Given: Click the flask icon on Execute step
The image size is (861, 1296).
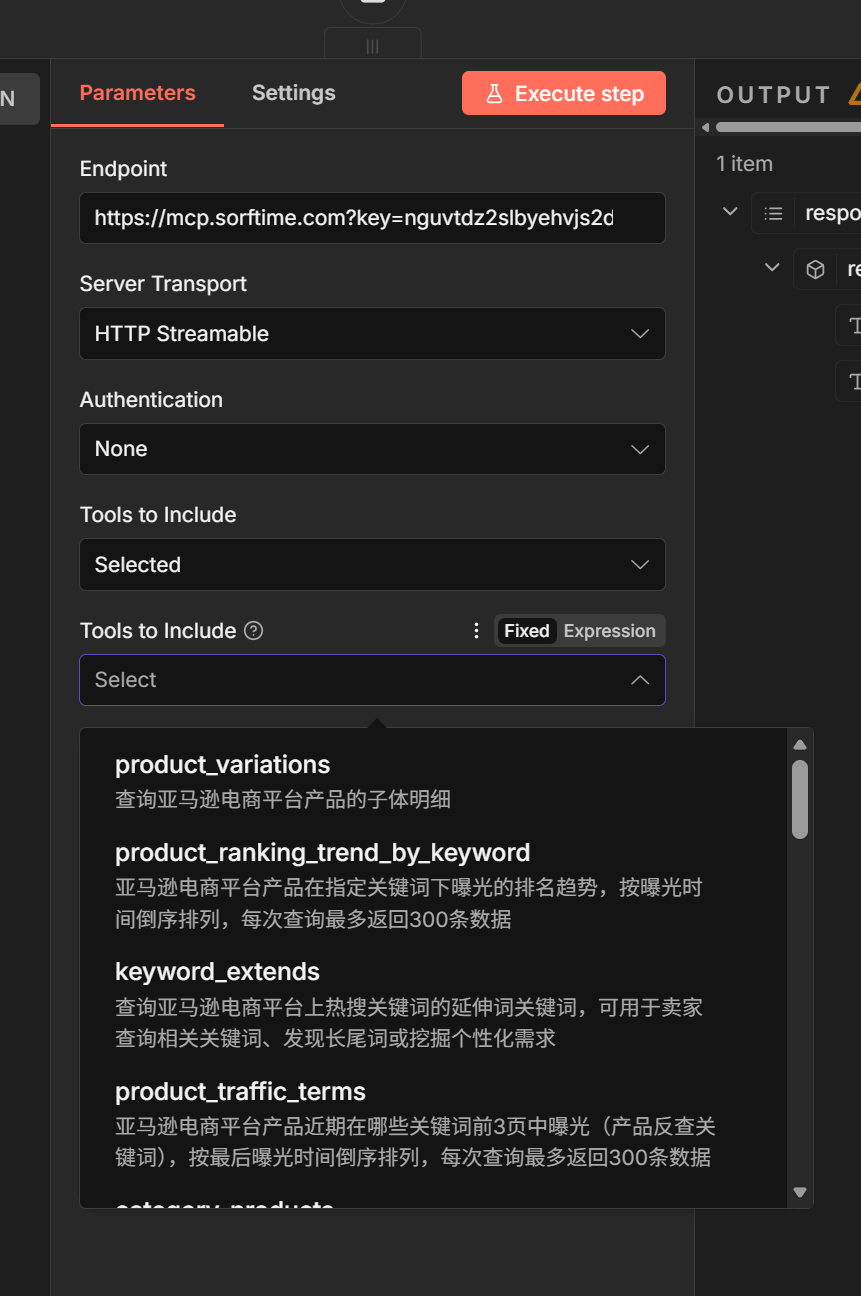Looking at the screenshot, I should pos(493,94).
